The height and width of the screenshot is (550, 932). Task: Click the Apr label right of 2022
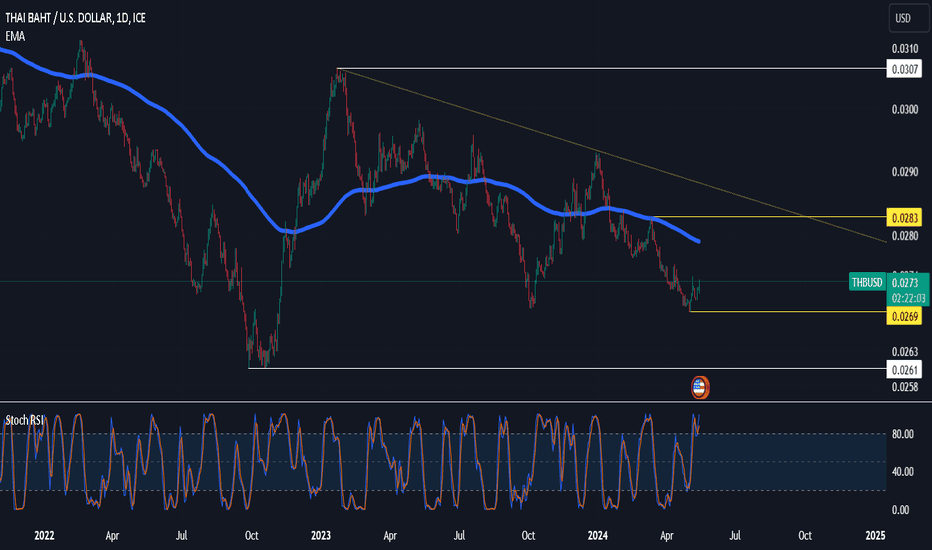[112, 535]
